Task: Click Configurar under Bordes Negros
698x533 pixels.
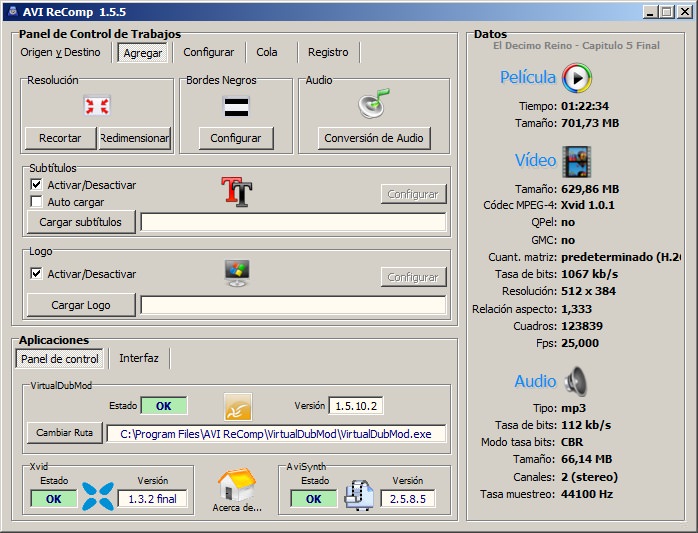Action: pyautogui.click(x=236, y=138)
